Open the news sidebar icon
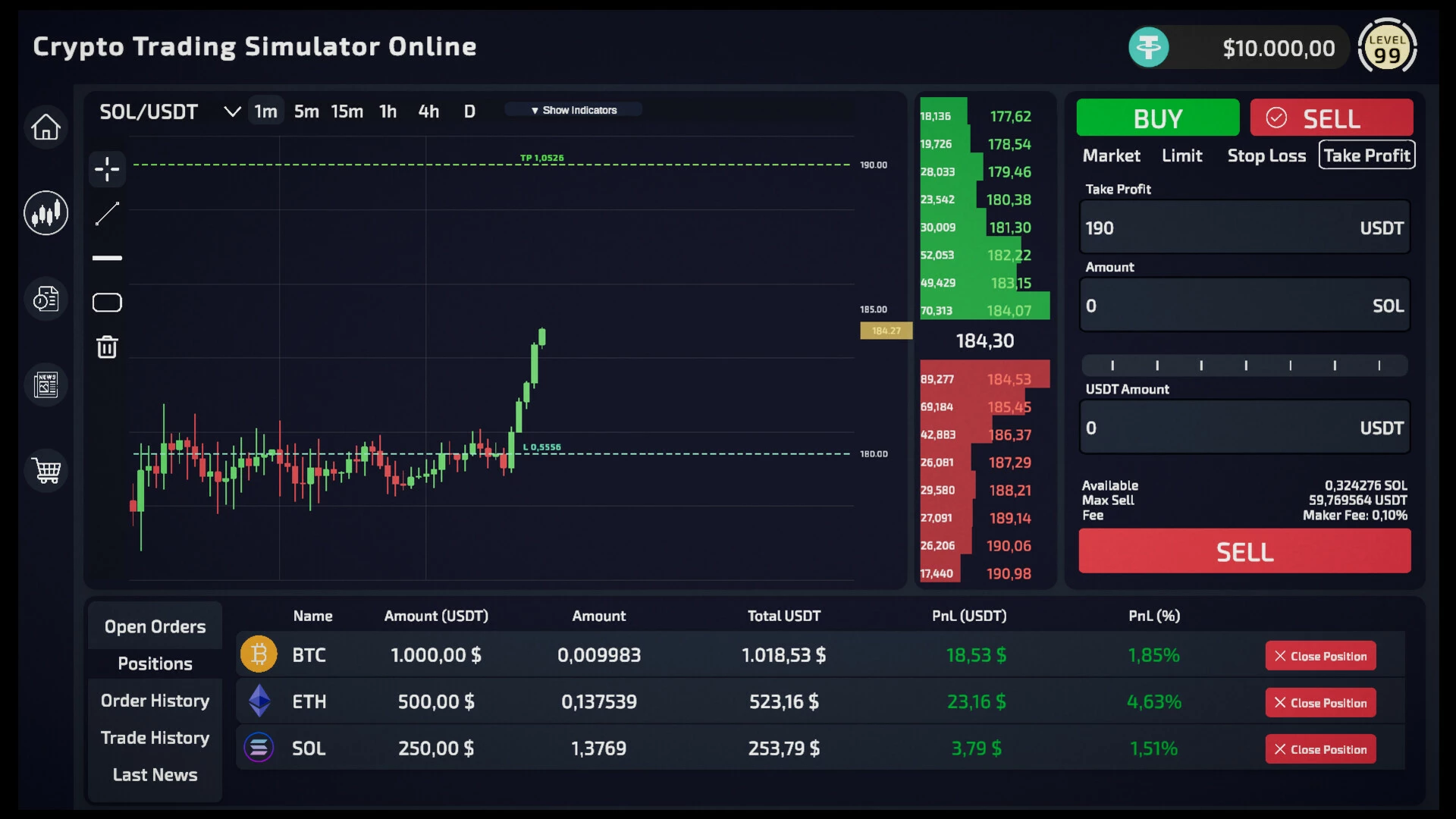Image resolution: width=1456 pixels, height=819 pixels. (45, 384)
